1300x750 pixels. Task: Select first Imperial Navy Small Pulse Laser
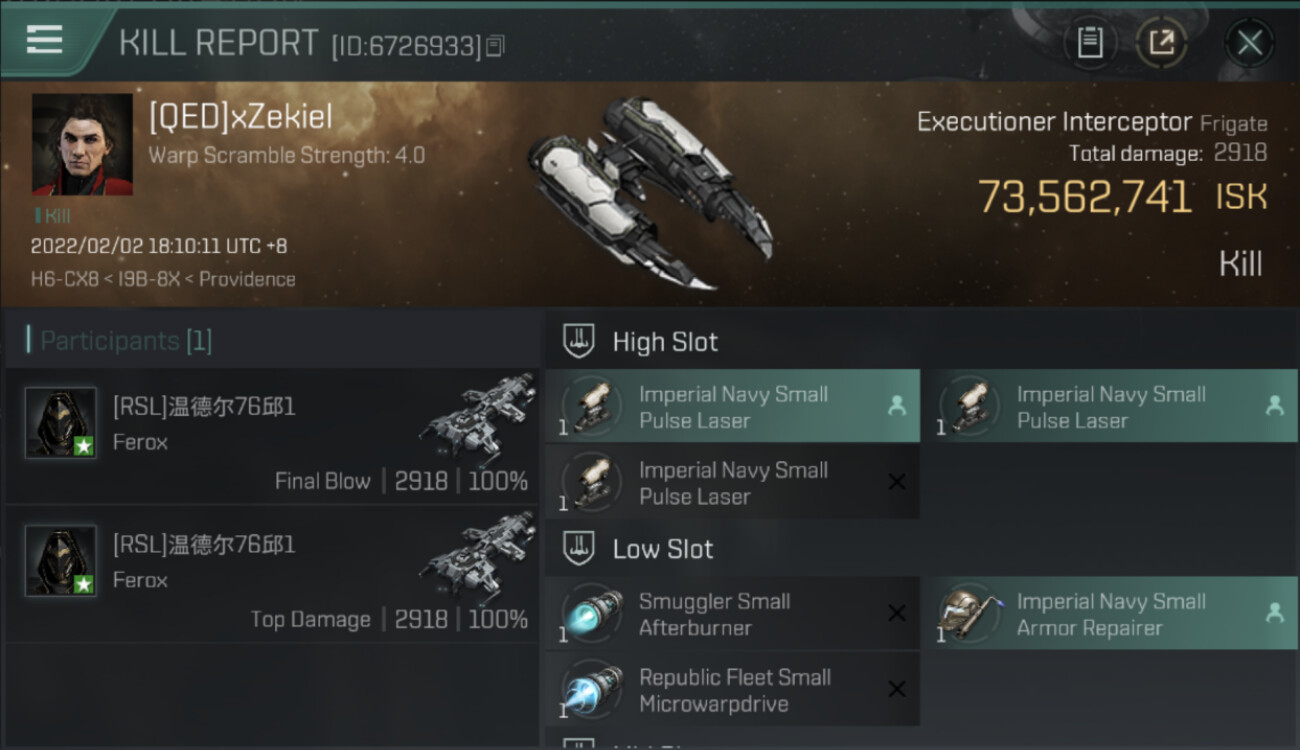pos(732,407)
